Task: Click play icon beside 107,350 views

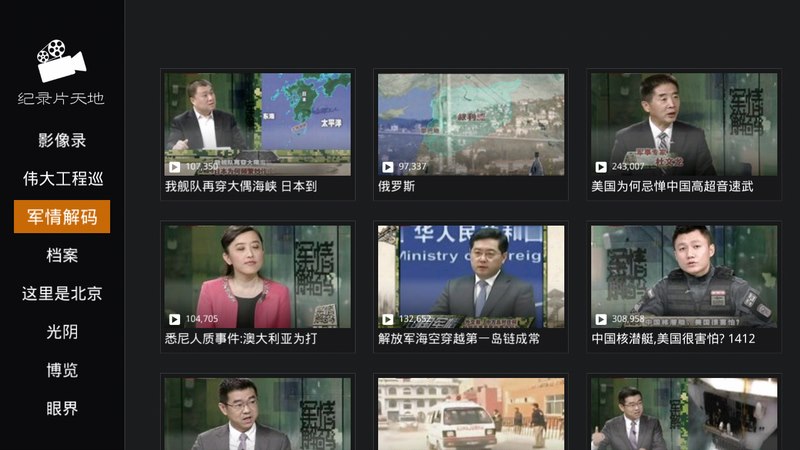Action: 175,167
